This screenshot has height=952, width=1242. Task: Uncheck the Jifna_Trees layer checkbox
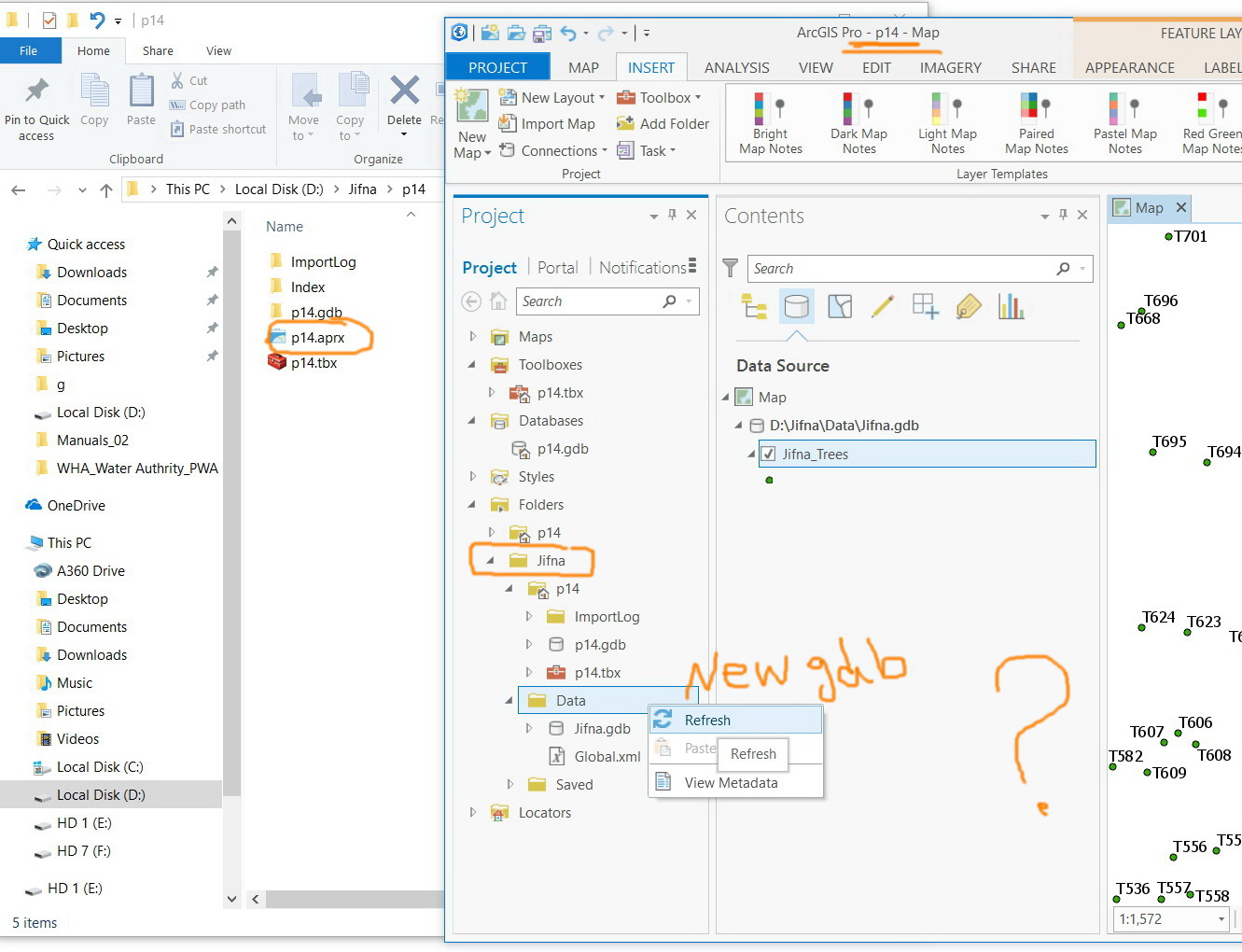click(768, 454)
